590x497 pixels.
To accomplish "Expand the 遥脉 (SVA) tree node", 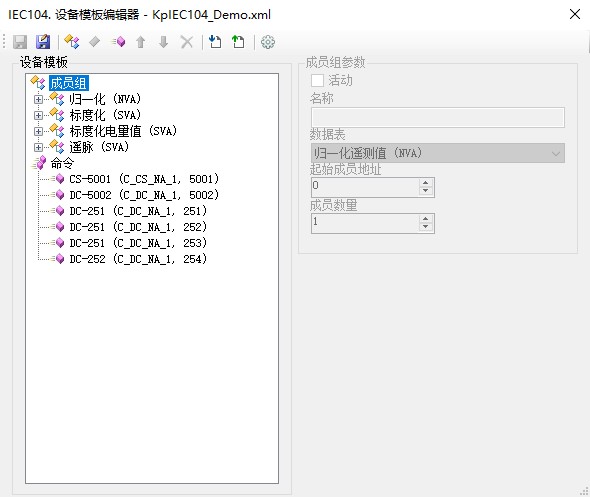I will 38,147.
